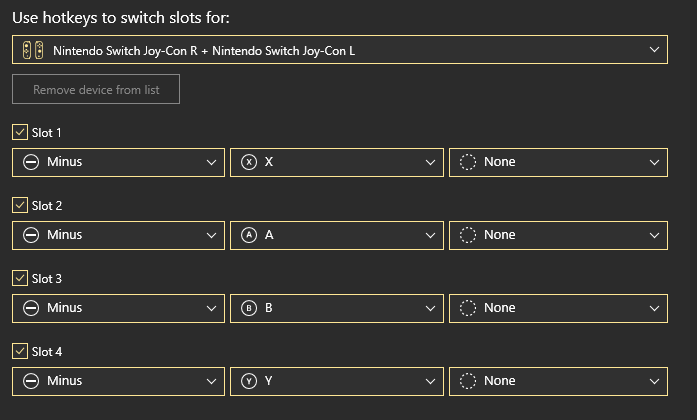Click 'Use hotkeys to switch slots for:' heading

pyautogui.click(x=121, y=18)
